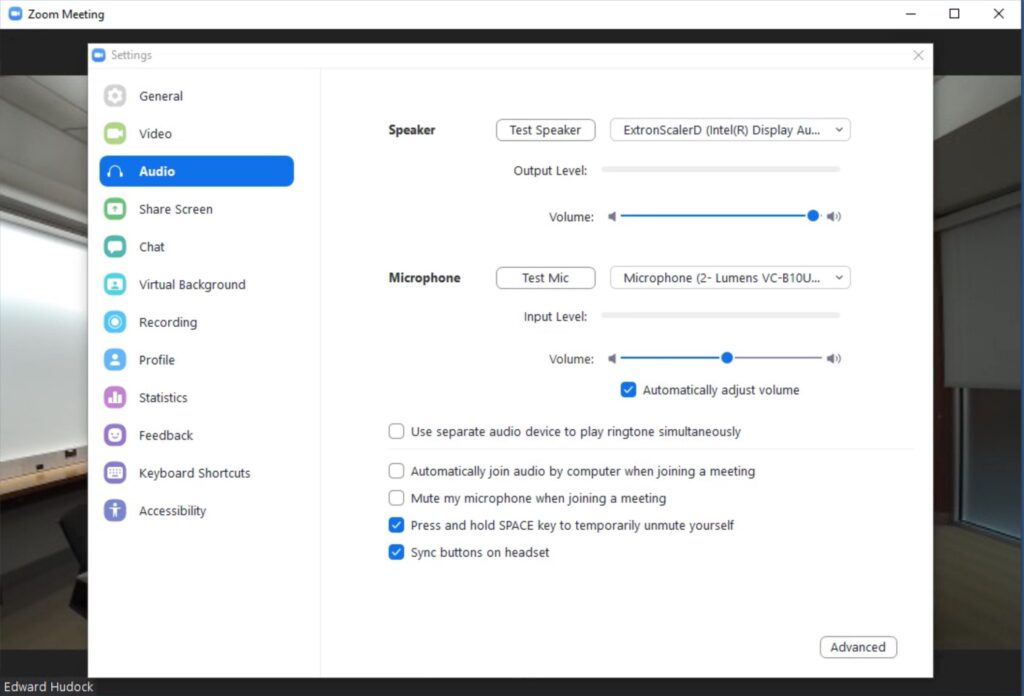This screenshot has width=1024, height=696.
Task: Click the Audio headphones icon
Action: 115,171
